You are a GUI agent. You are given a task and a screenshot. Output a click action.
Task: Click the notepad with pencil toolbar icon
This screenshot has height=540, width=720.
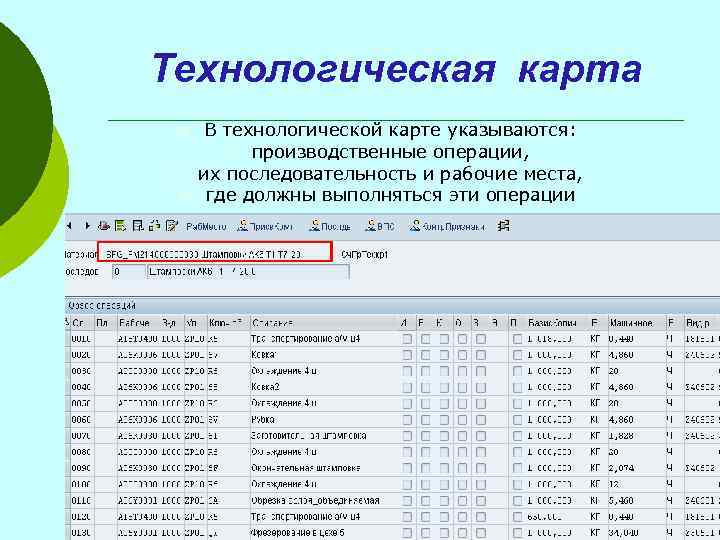tap(172, 226)
